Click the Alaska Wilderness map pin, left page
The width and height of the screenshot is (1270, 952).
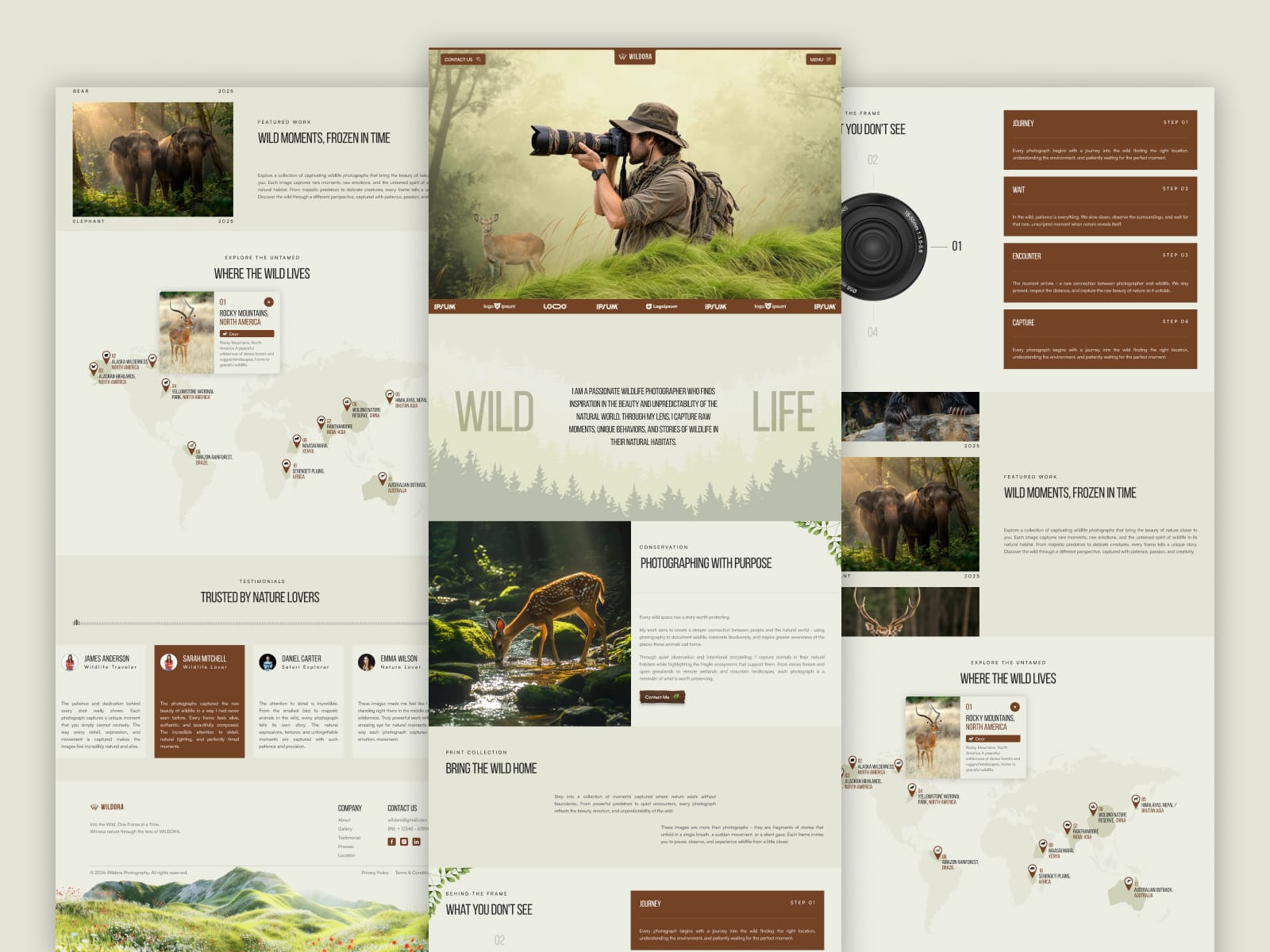coord(106,358)
